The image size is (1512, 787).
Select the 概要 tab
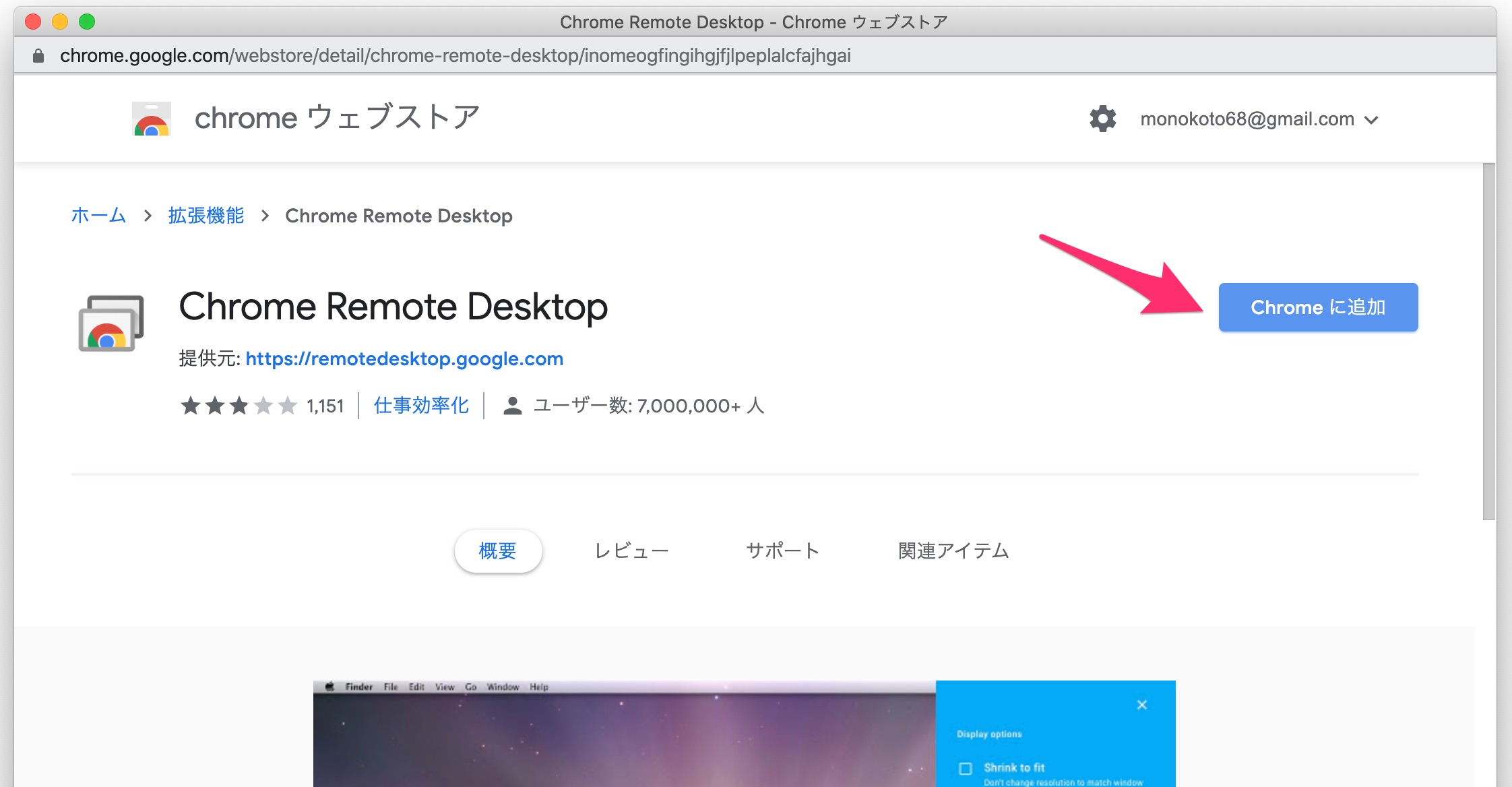point(498,551)
